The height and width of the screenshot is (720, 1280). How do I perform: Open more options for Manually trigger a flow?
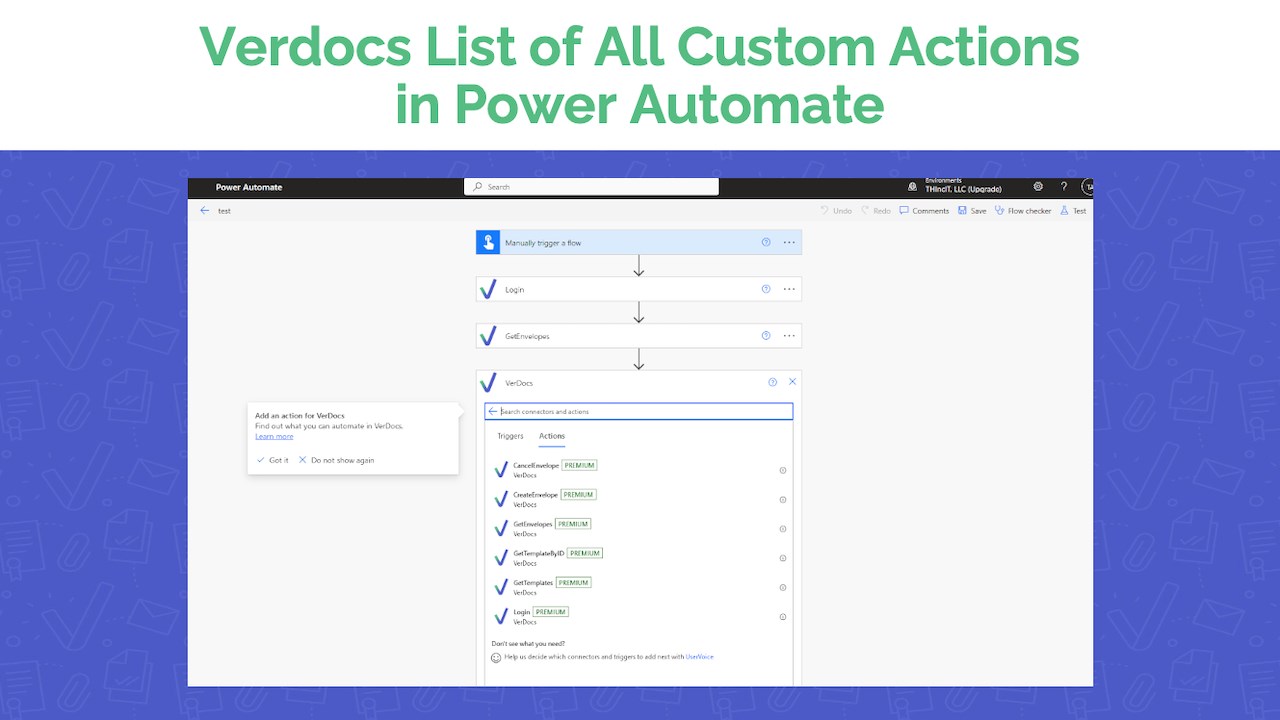[789, 242]
